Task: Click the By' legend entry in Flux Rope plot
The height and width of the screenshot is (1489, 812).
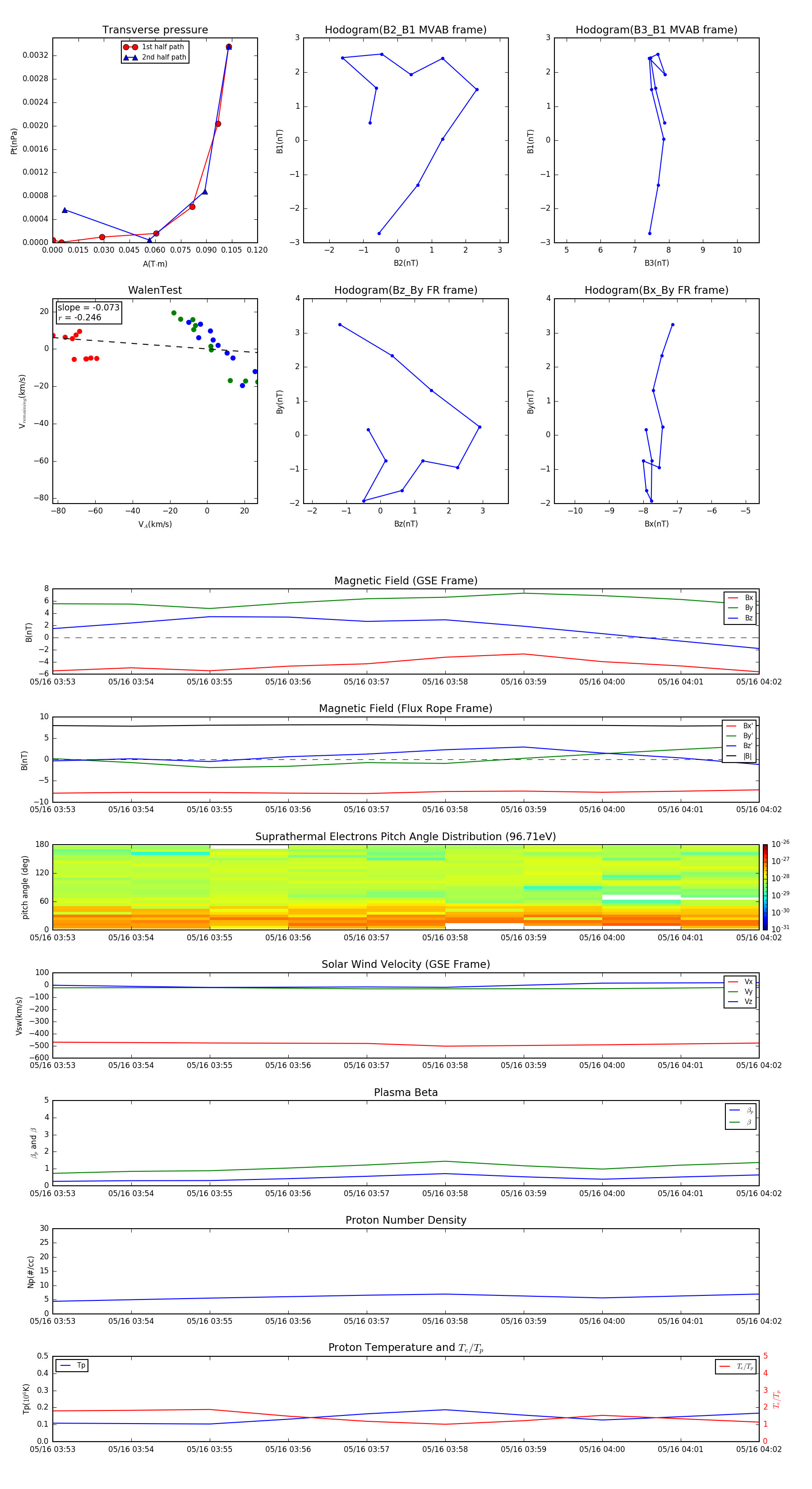Action: pos(740,736)
